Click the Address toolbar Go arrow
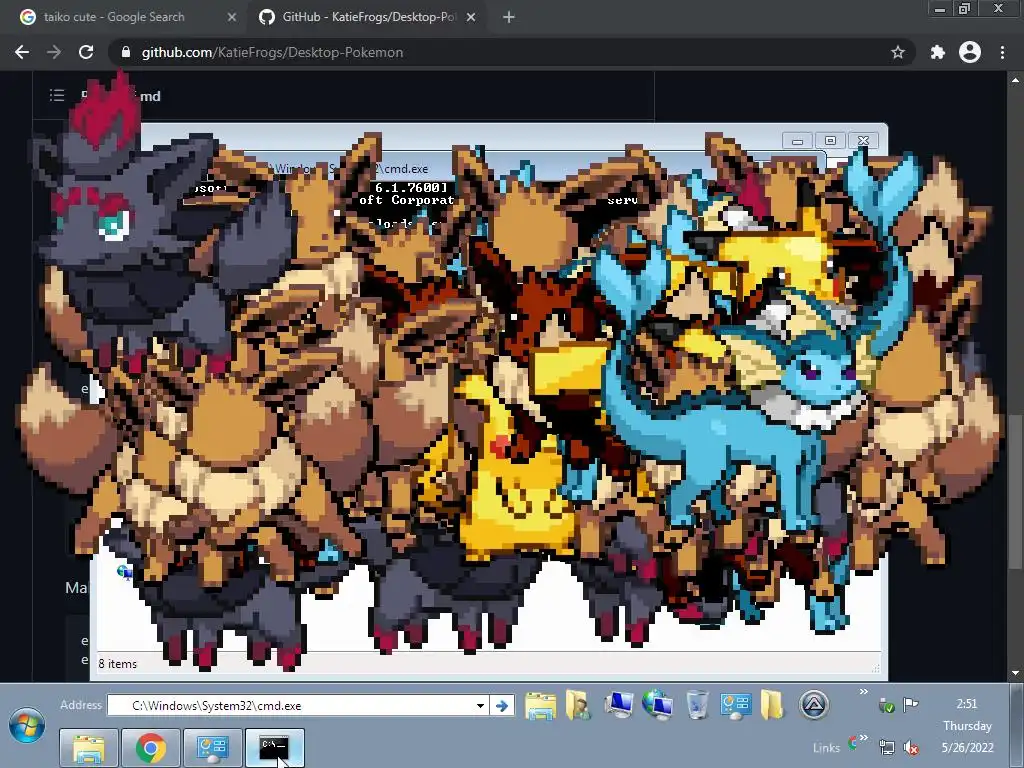 click(502, 705)
